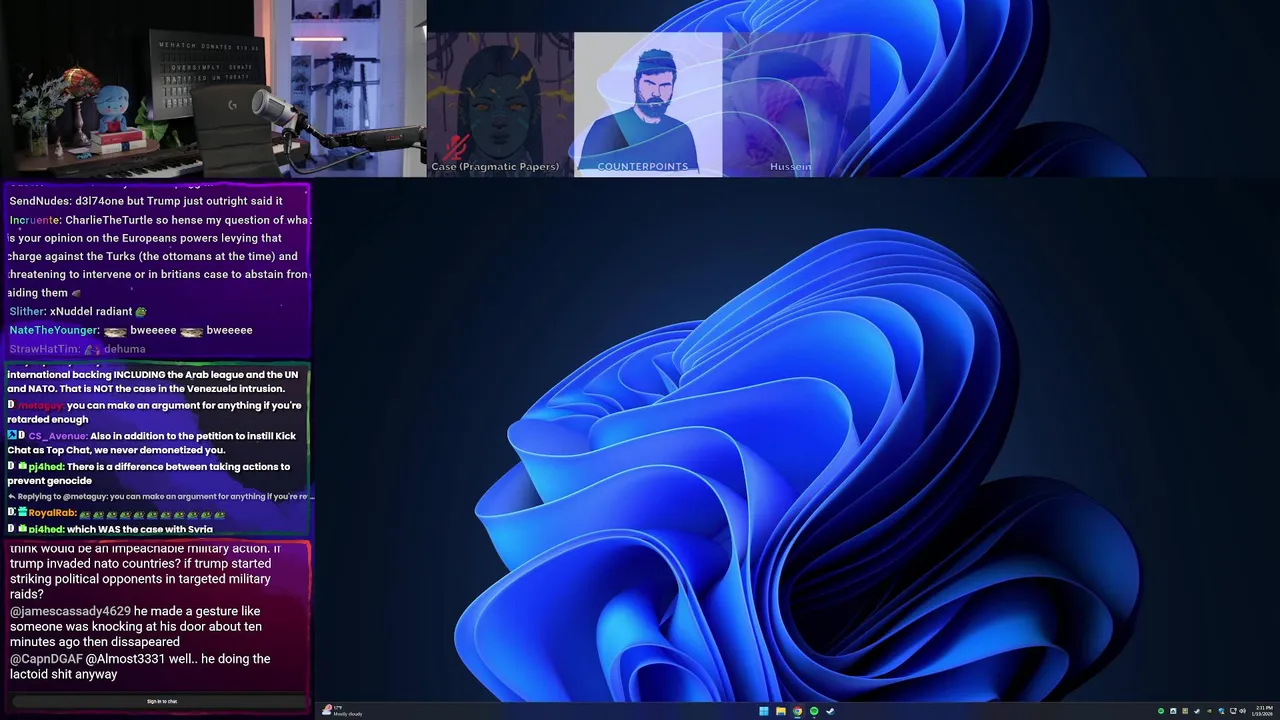
Task: Click the taskbar clock showing 2:31 PM
Action: 1264,711
